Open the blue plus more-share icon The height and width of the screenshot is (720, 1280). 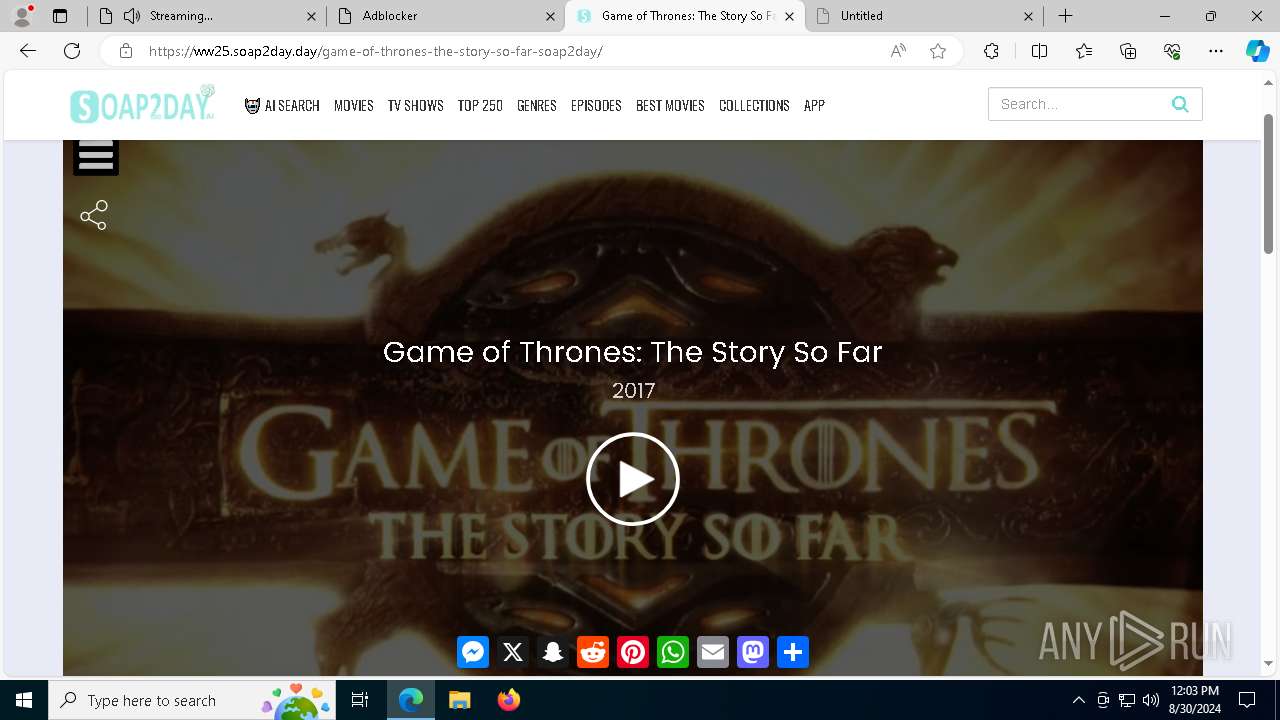(x=793, y=652)
